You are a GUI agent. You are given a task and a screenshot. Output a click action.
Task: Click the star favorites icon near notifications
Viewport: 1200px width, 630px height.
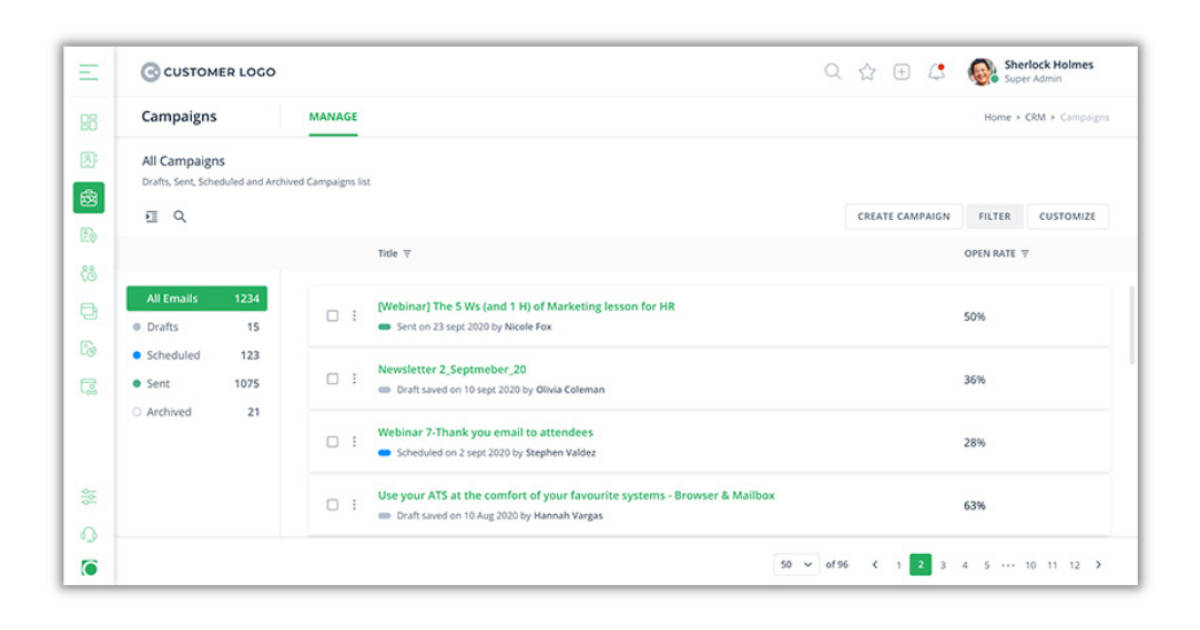866,72
